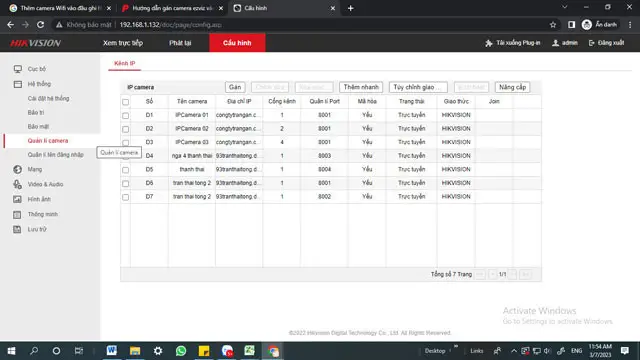This screenshot has width=640, height=360.
Task: Select the Hình ảnh image icon
Action: click(x=18, y=199)
